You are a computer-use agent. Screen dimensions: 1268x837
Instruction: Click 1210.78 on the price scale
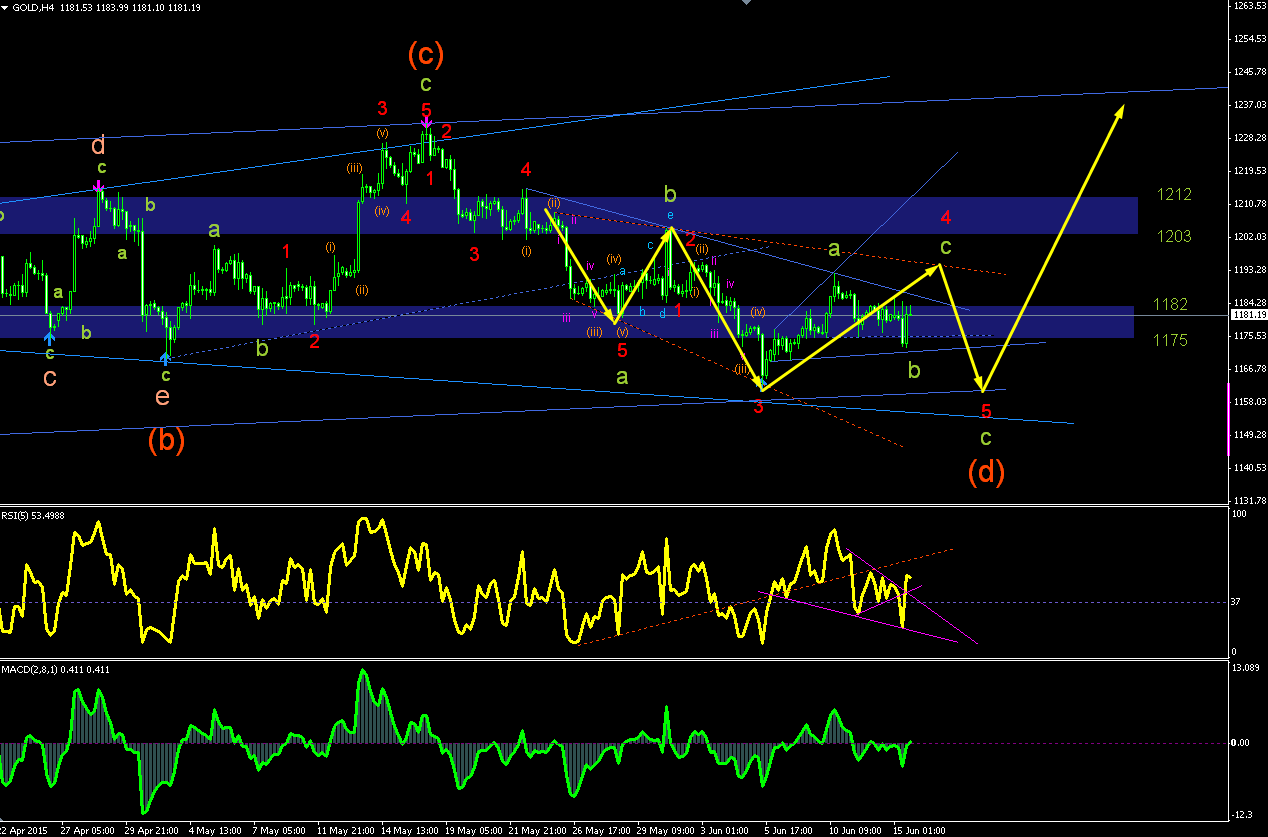[x=1248, y=204]
